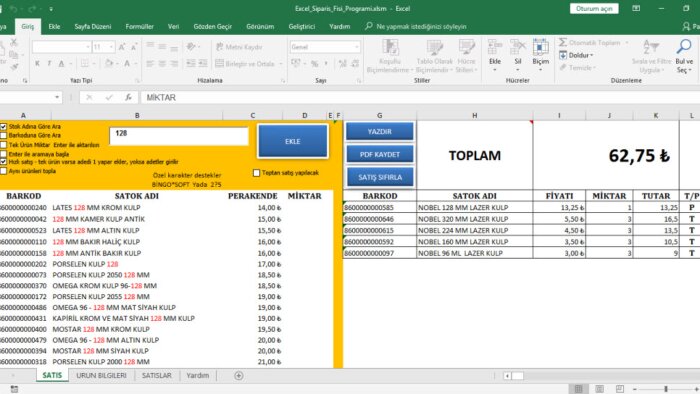700x394 pixels.
Task: Open the Veri ribbon tab
Action: (174, 27)
